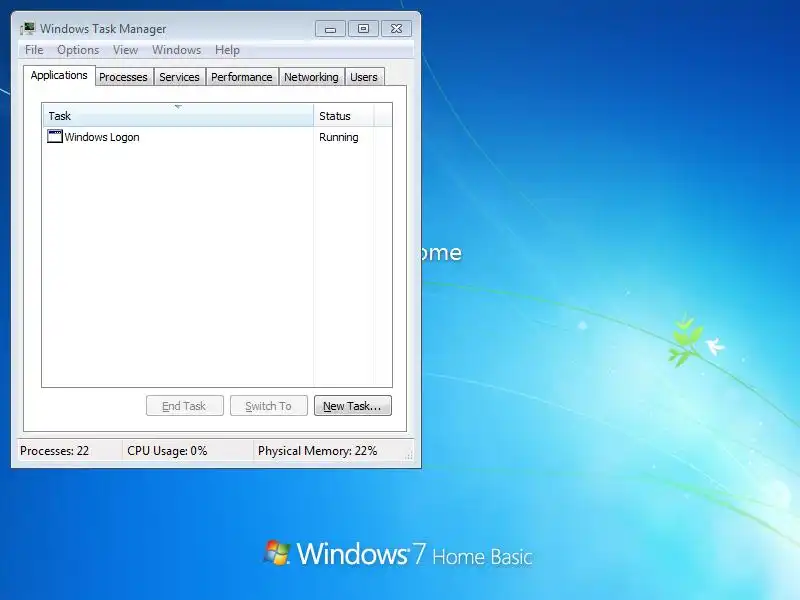This screenshot has width=800, height=600.
Task: Minimize the Task Manager window
Action: coord(330,29)
